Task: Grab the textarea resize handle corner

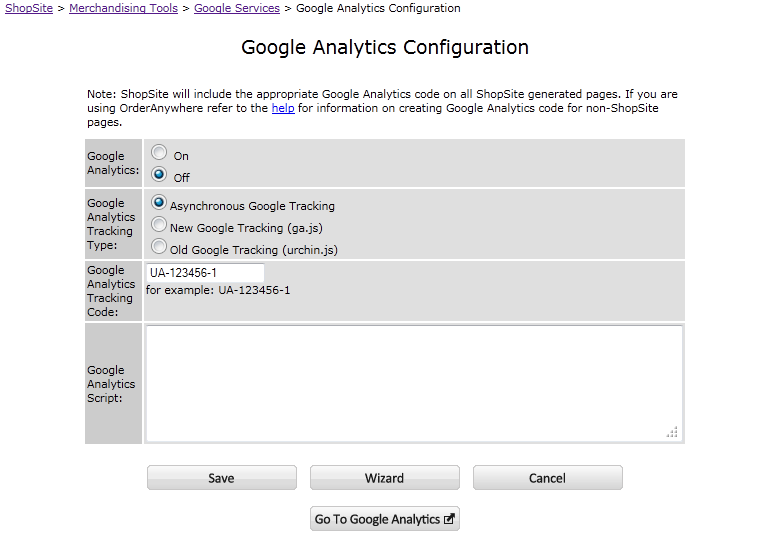Action: pos(672,432)
